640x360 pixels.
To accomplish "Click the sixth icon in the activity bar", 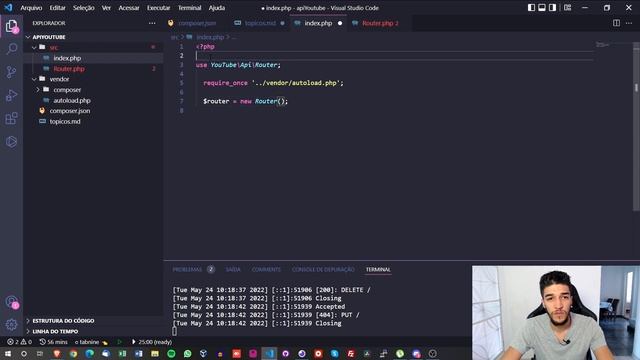I will coord(11,142).
